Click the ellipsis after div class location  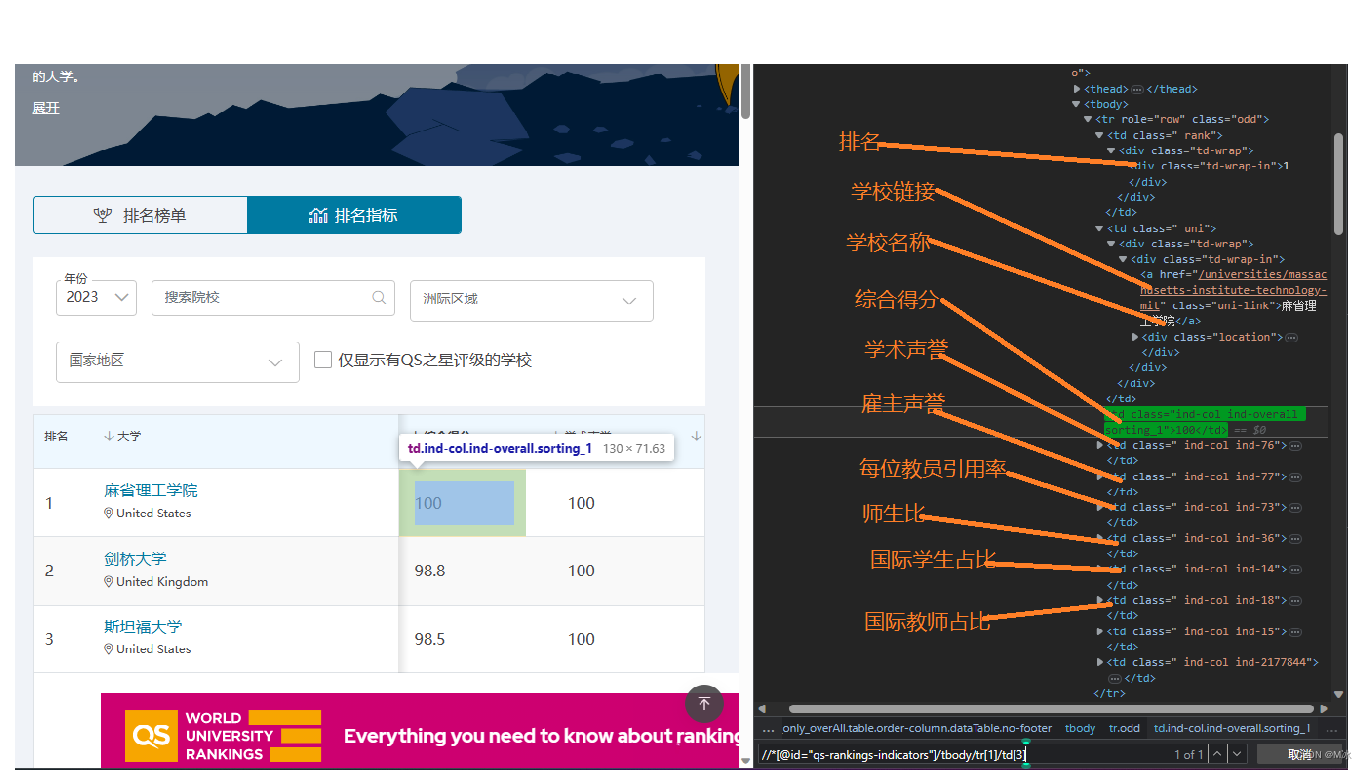tap(1291, 337)
